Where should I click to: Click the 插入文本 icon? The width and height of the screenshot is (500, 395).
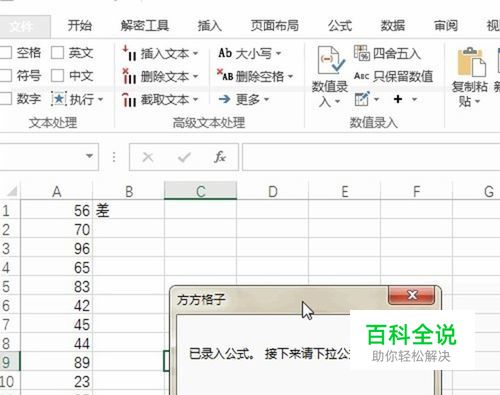(x=129, y=53)
